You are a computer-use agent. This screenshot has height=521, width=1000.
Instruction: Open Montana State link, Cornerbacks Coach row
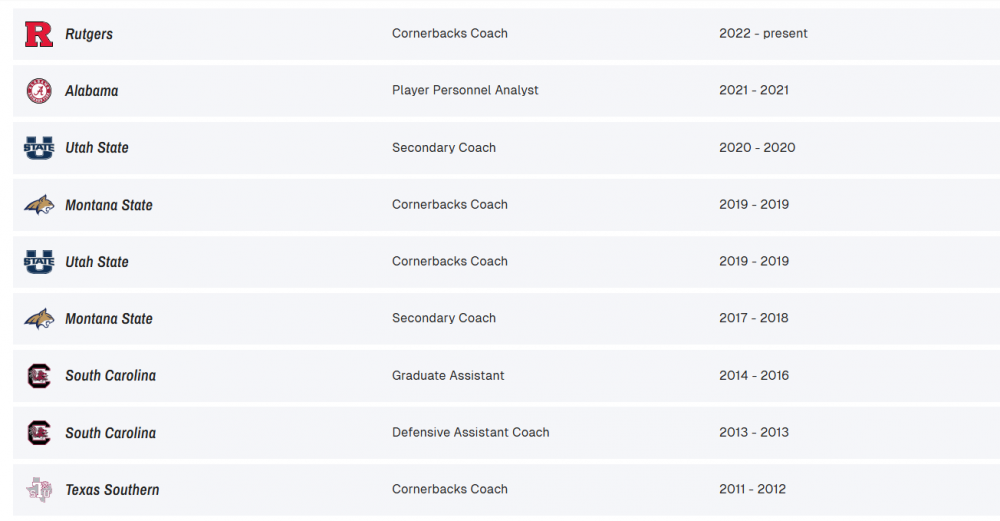pyautogui.click(x=109, y=205)
